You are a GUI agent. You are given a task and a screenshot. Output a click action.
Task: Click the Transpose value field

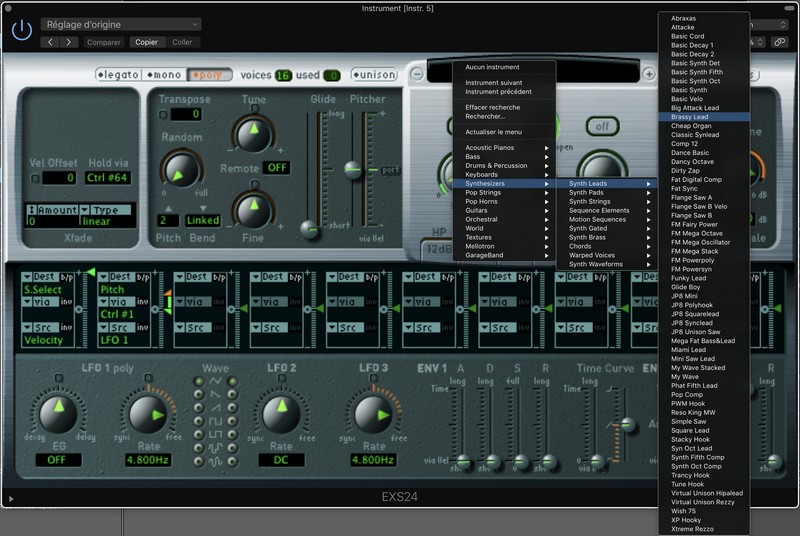(x=187, y=114)
